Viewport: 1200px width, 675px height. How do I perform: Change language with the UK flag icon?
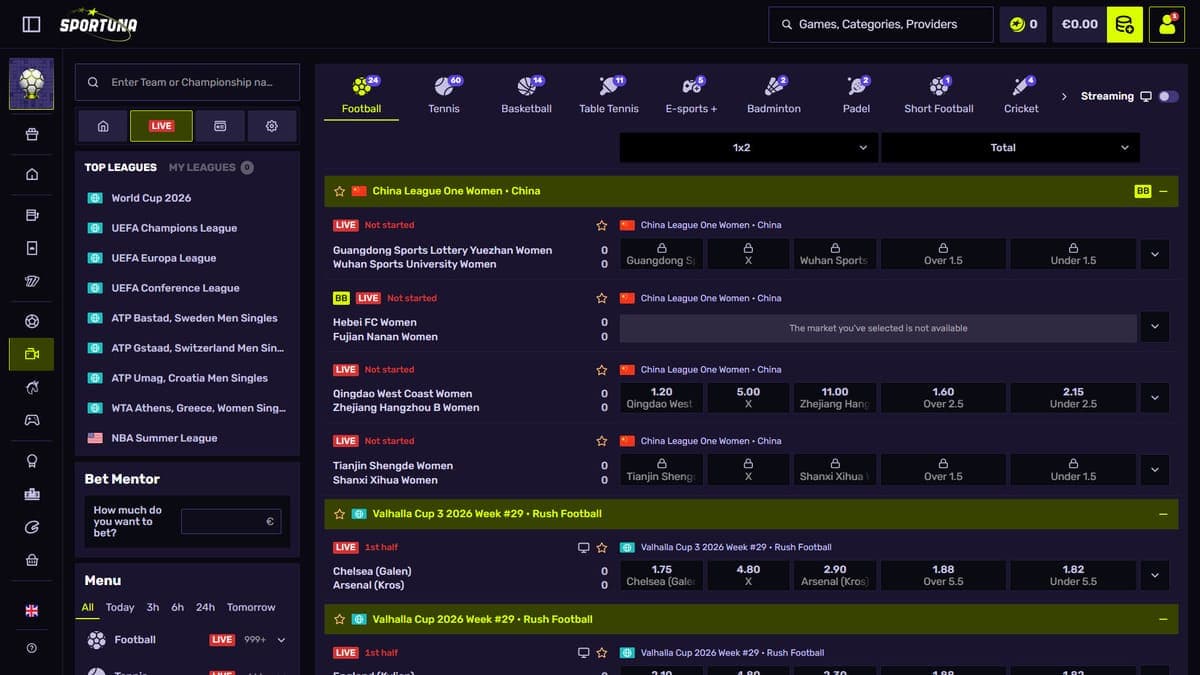[32, 611]
